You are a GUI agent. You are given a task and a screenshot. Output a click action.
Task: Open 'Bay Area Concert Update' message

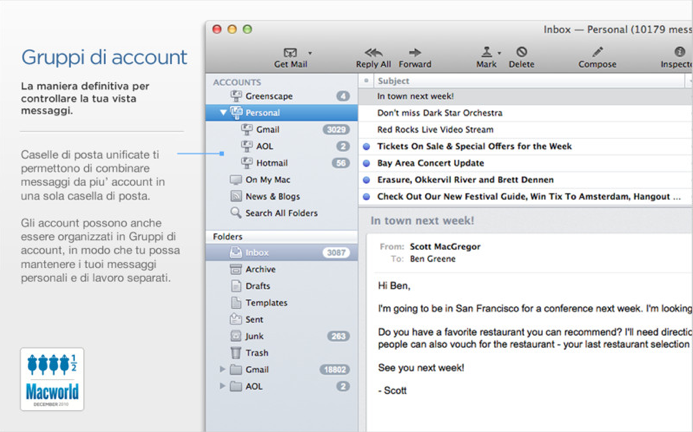pyautogui.click(x=525, y=163)
